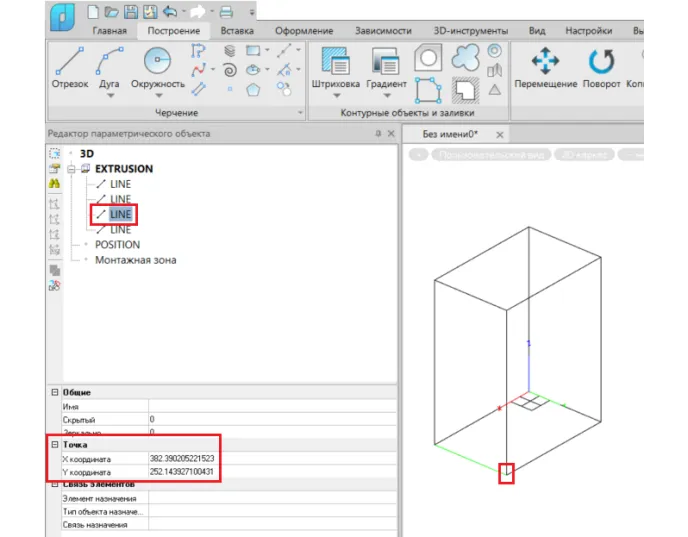Select the Окружность circle tool
688x537 pixels.
tap(158, 67)
